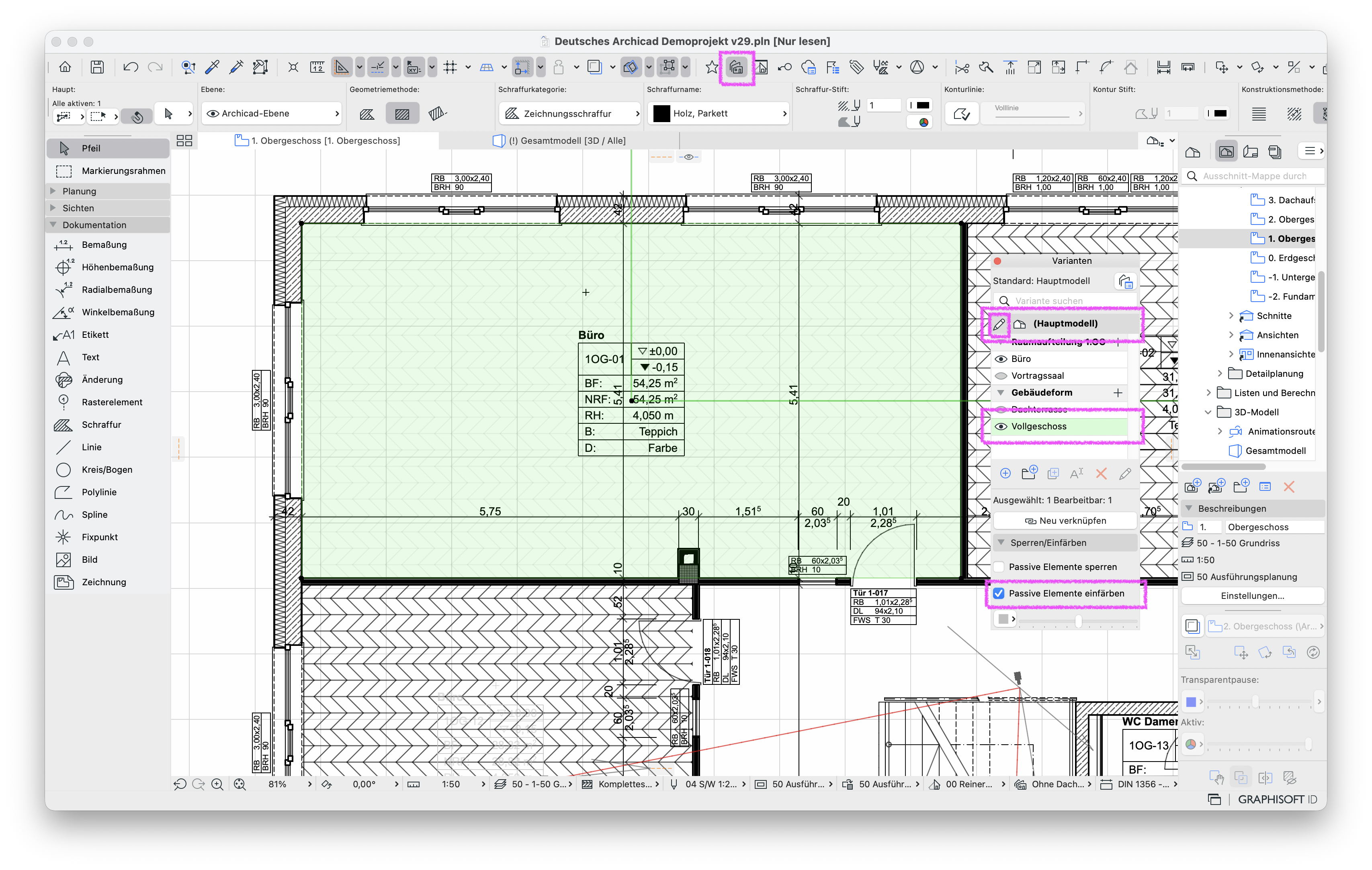This screenshot has height=870, width=1372.
Task: Toggle Vollgeschoss variant visibility eye
Action: tap(1001, 427)
